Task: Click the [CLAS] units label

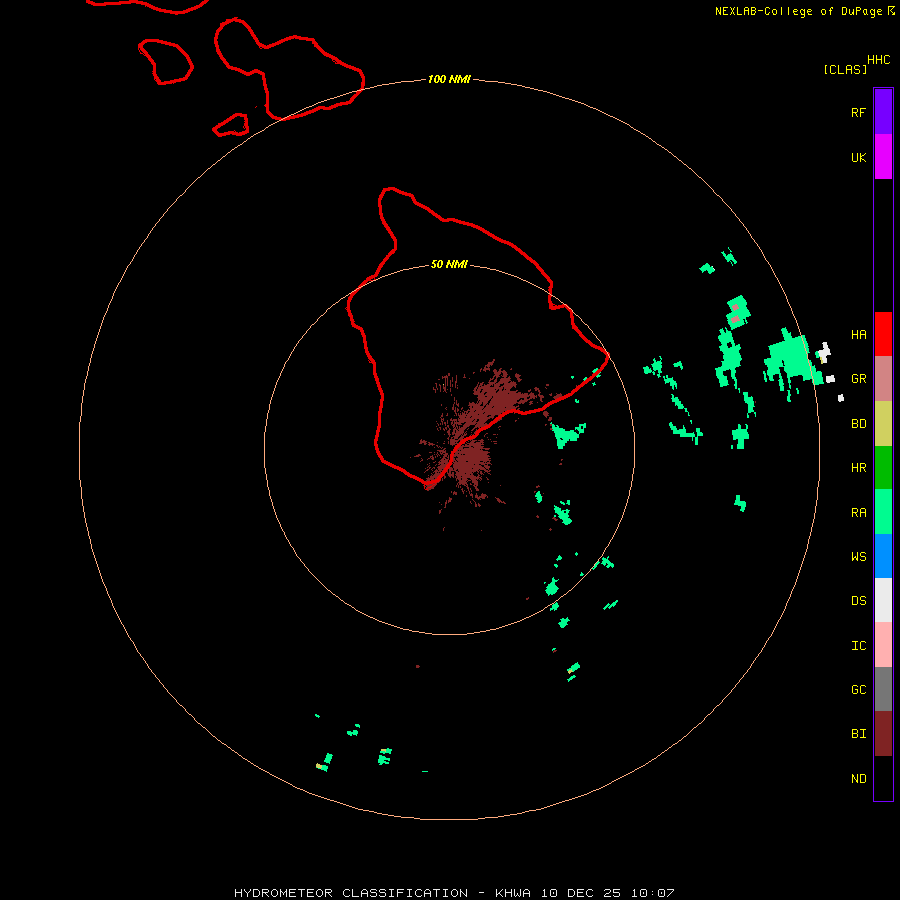Action: 845,69
